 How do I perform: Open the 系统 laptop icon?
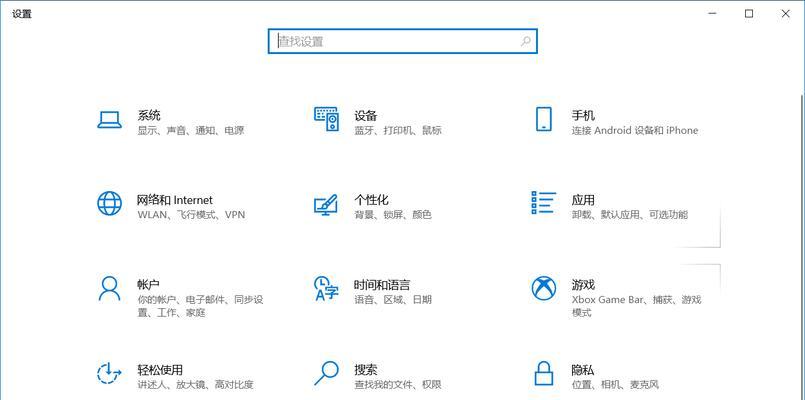[109, 121]
